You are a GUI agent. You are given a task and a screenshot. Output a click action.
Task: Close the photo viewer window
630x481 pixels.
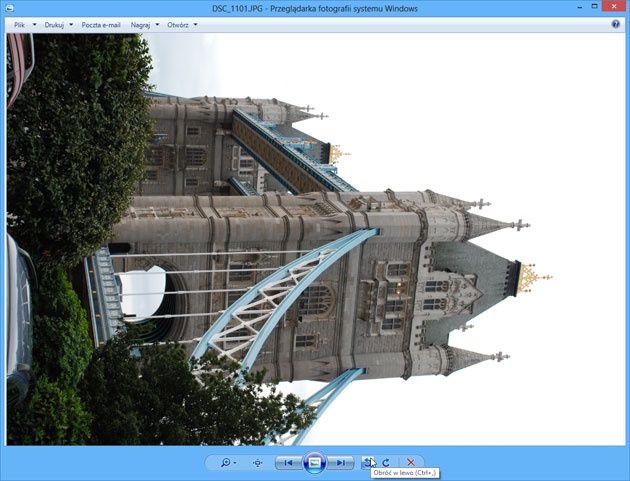(614, 7)
